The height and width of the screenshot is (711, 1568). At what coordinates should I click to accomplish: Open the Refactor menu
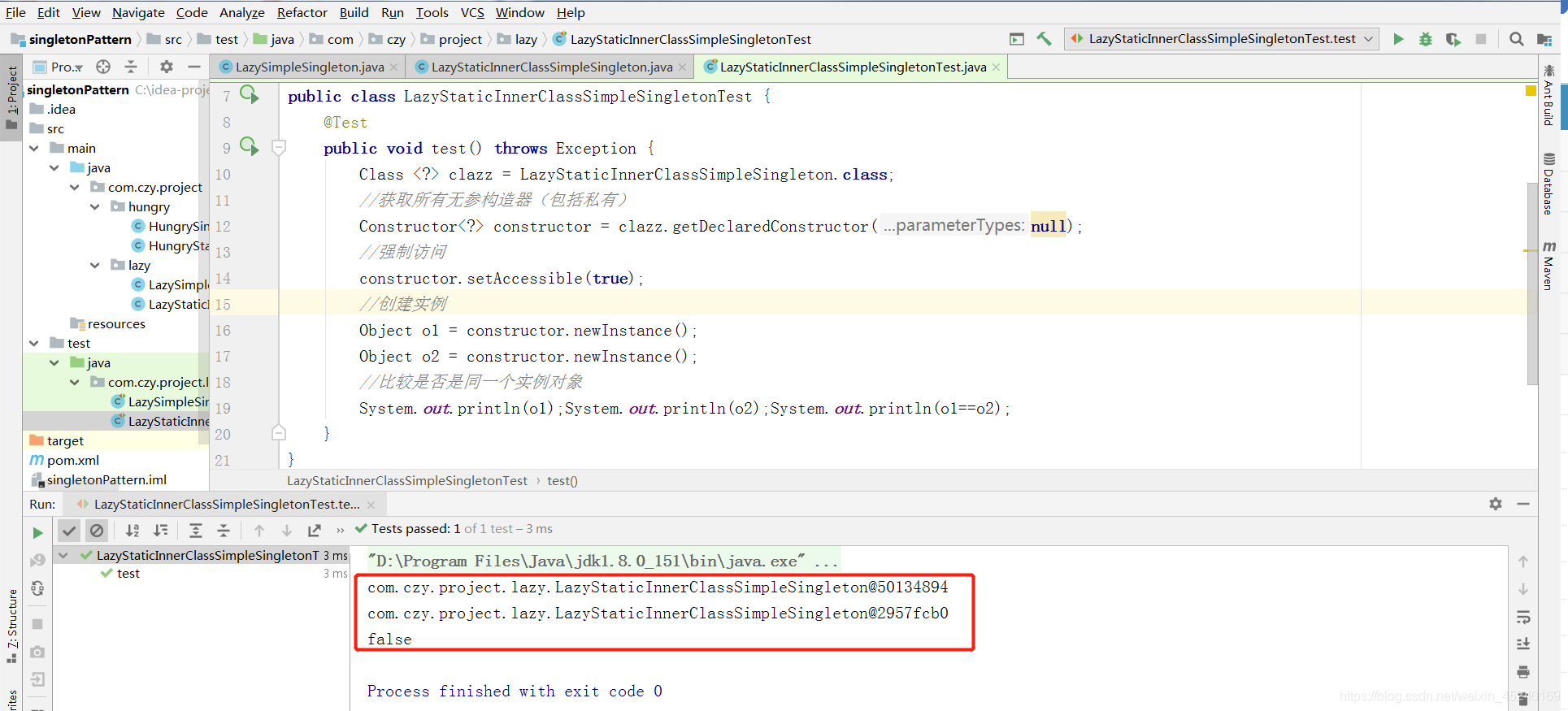pyautogui.click(x=302, y=12)
